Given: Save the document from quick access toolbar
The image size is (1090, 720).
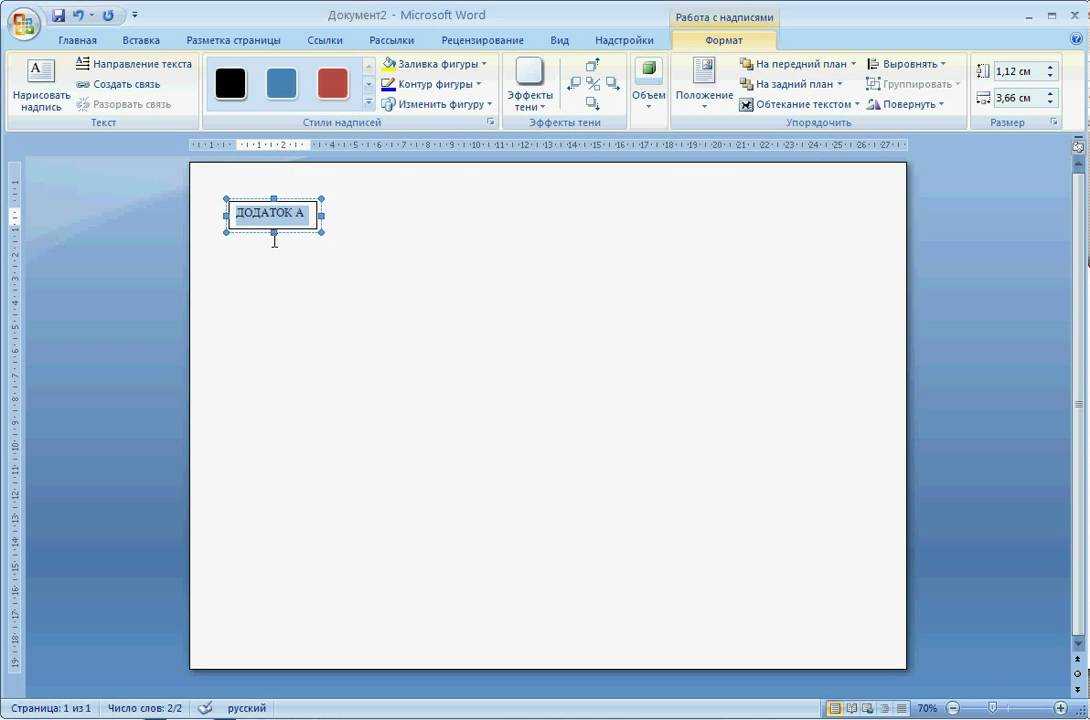Looking at the screenshot, I should 58,16.
